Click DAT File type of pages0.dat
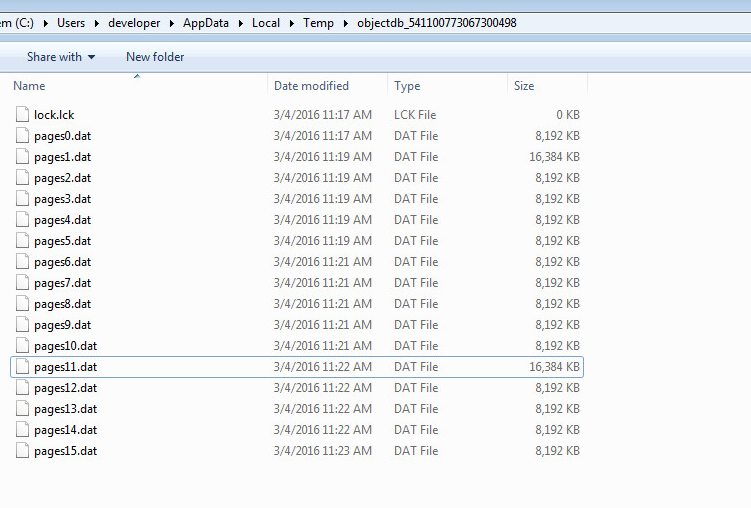The height and width of the screenshot is (508, 751). tap(416, 135)
